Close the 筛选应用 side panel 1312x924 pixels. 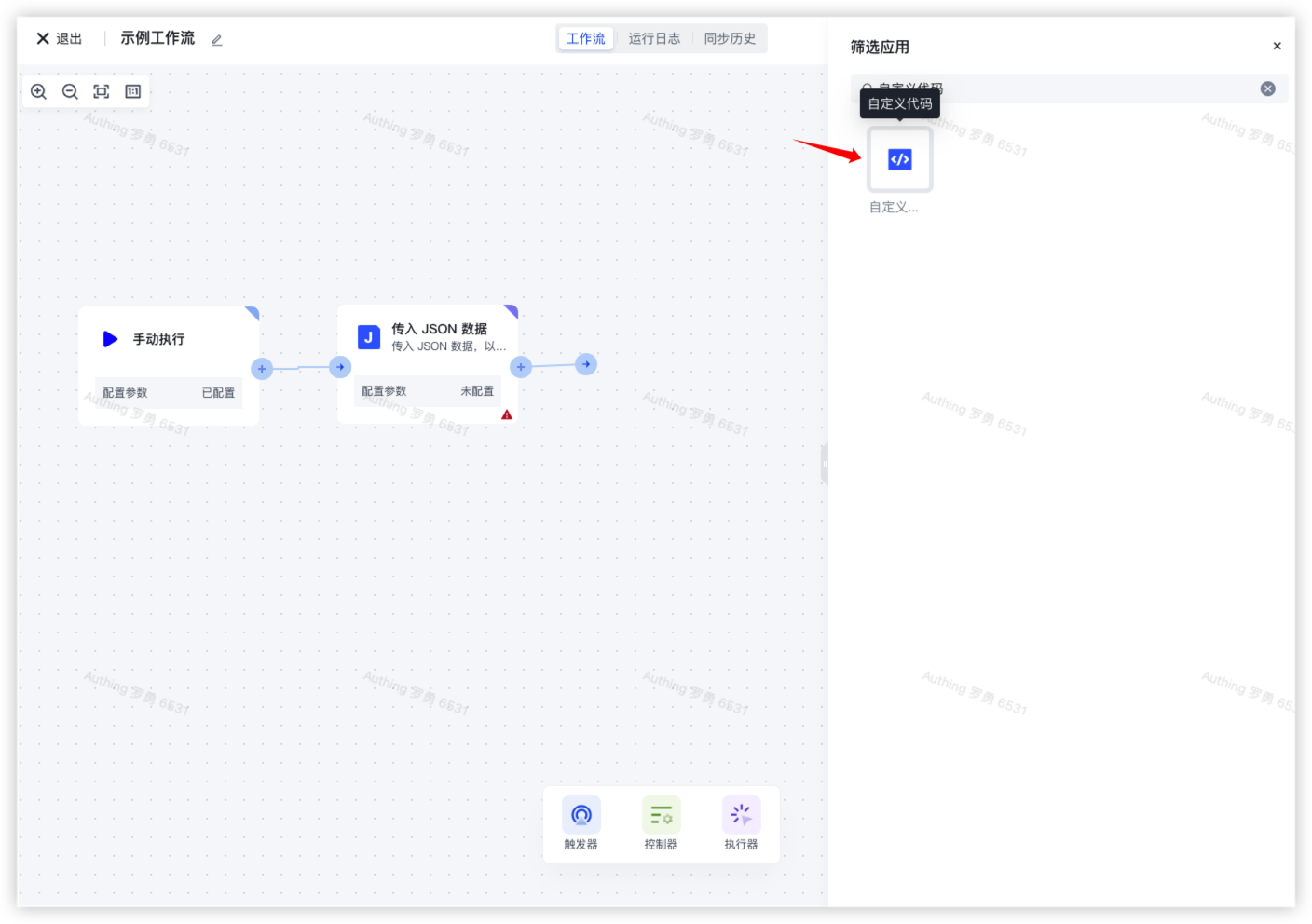pyautogui.click(x=1277, y=46)
